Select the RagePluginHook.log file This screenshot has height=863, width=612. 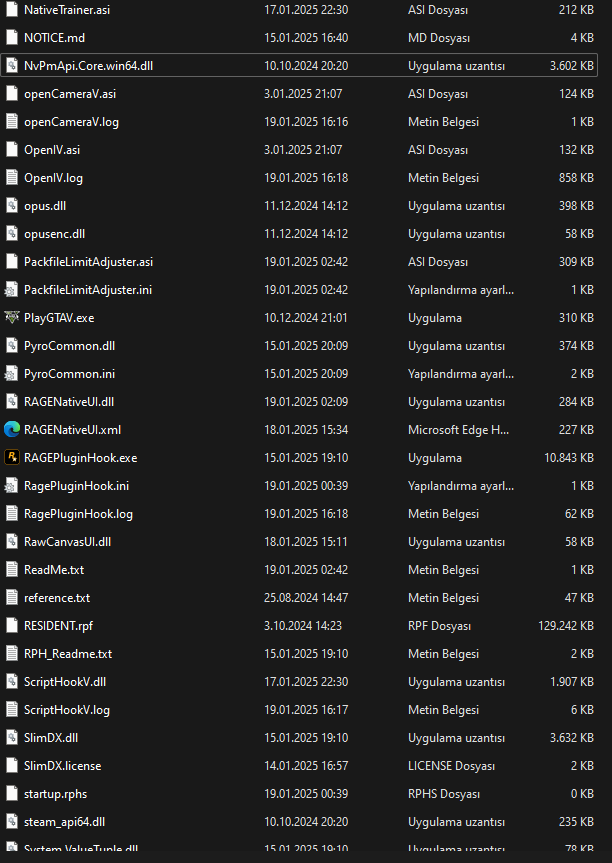pos(78,514)
